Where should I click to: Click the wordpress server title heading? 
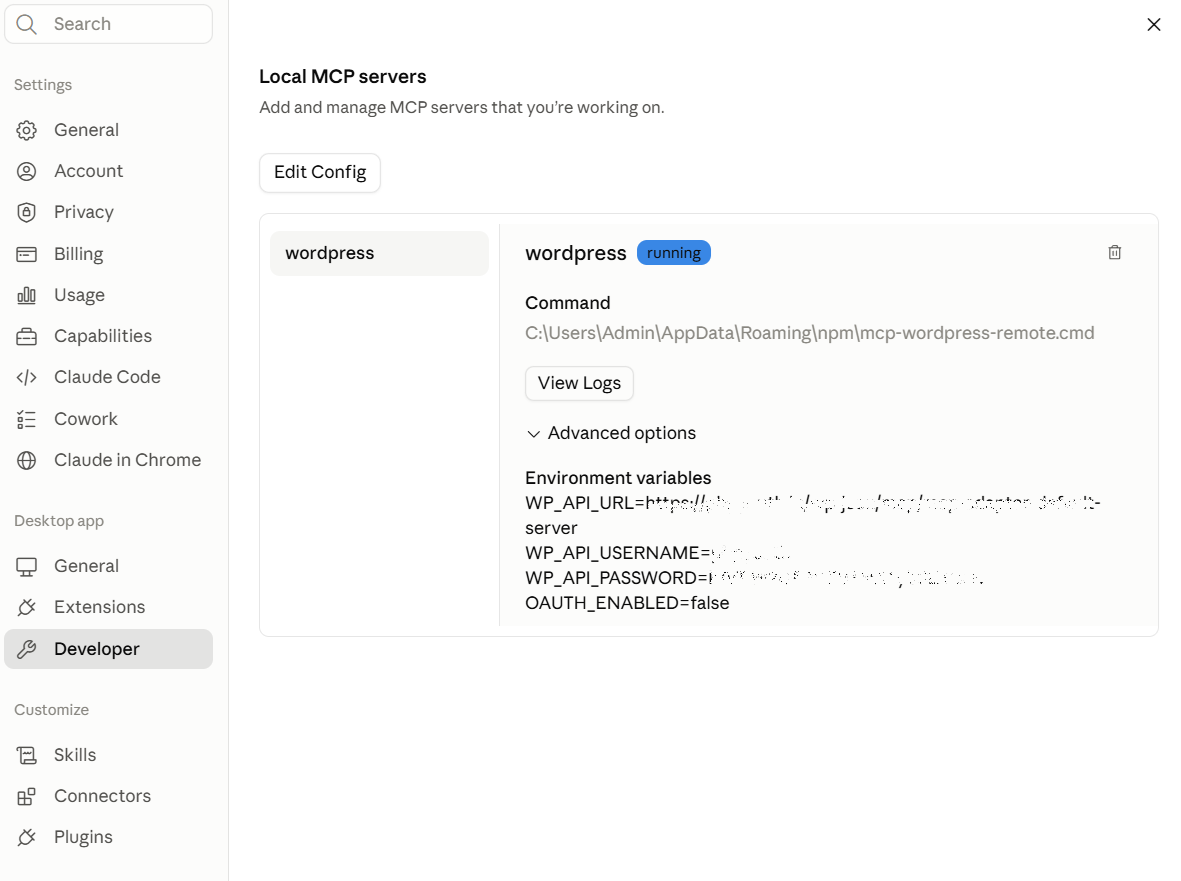(x=575, y=253)
